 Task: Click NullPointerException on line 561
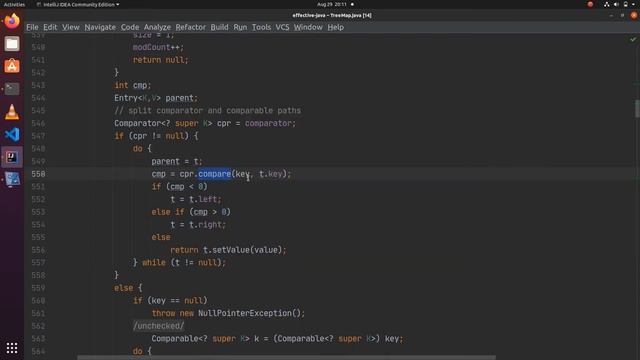click(245, 313)
